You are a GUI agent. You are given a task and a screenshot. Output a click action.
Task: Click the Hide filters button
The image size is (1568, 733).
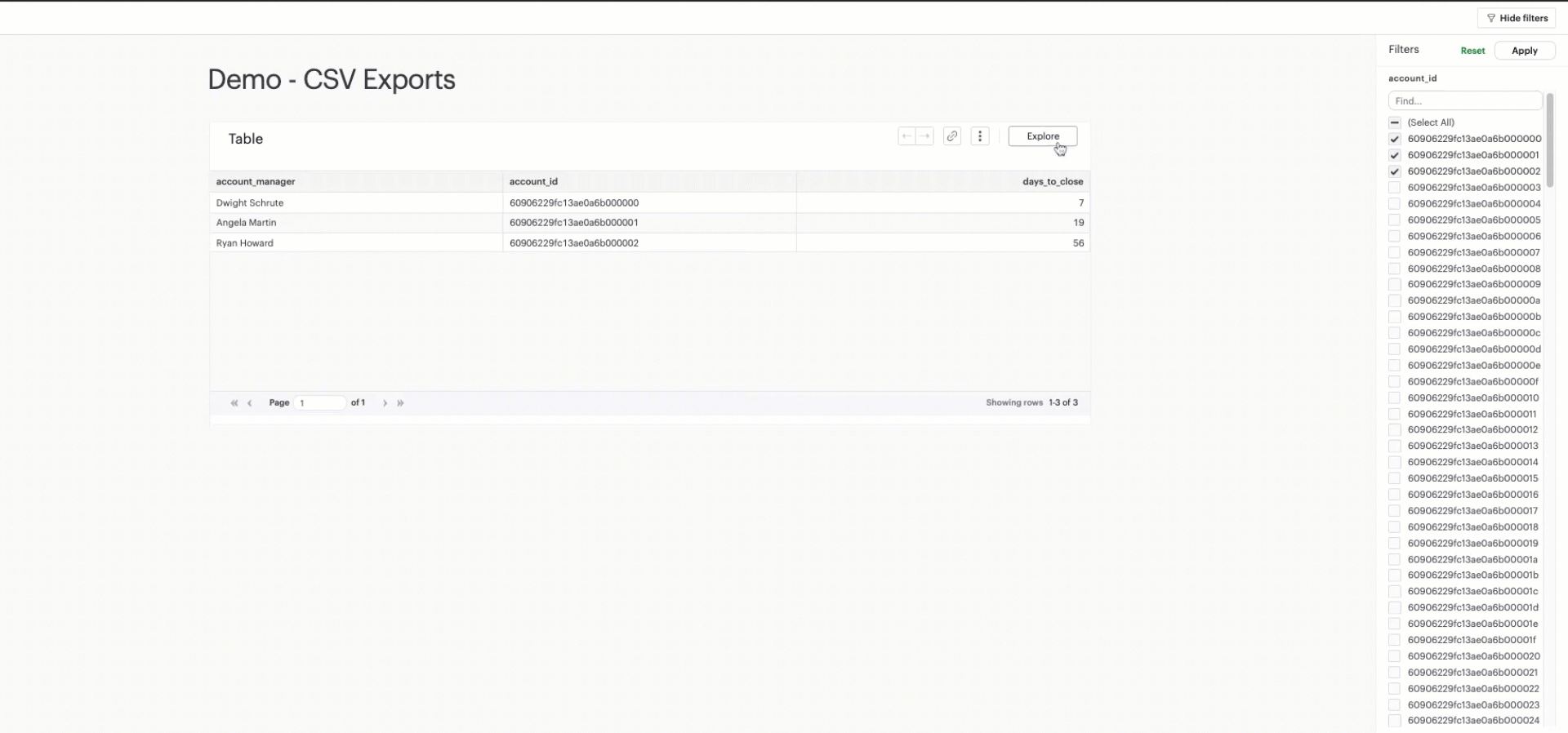(1517, 18)
